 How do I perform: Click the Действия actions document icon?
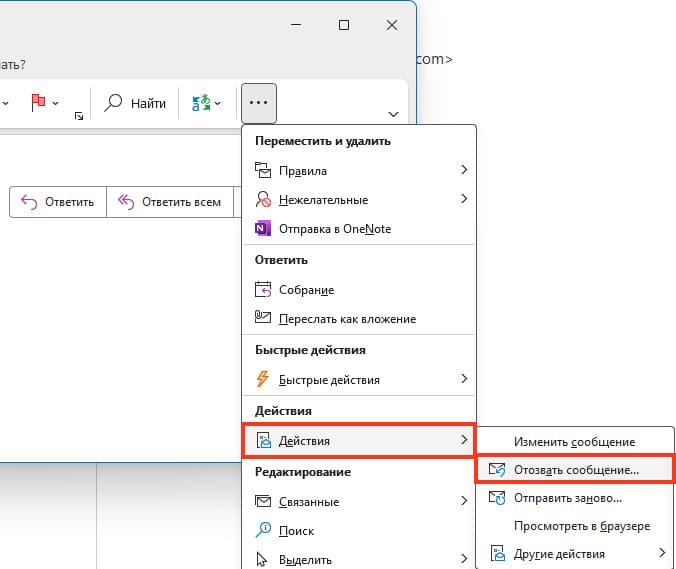[263, 440]
